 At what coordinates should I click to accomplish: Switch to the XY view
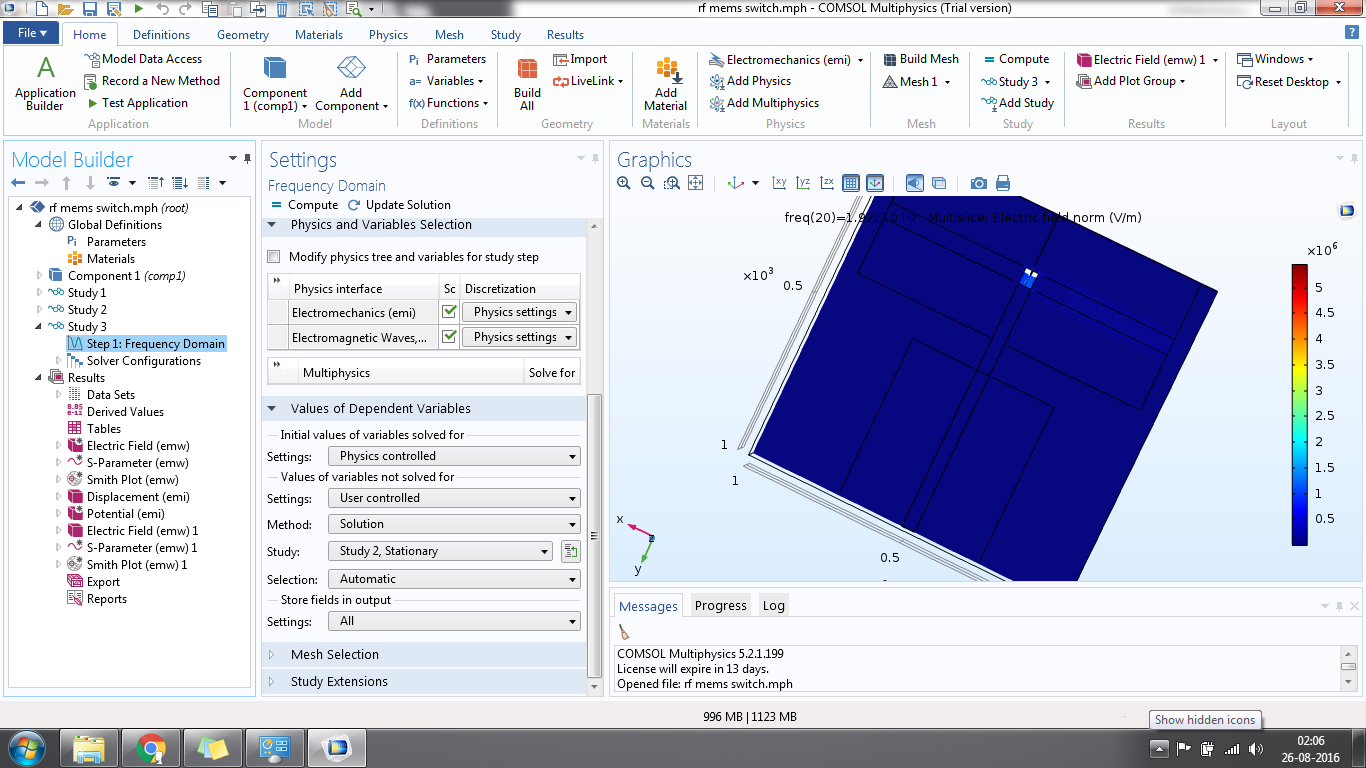779,183
